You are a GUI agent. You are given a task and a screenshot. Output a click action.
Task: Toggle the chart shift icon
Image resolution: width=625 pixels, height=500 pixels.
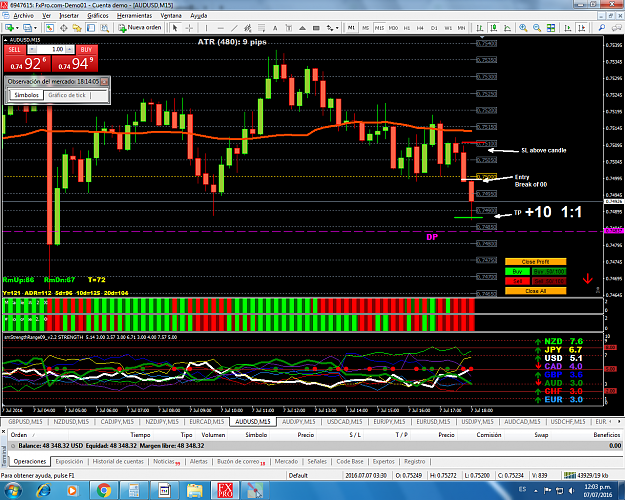[x=582, y=28]
